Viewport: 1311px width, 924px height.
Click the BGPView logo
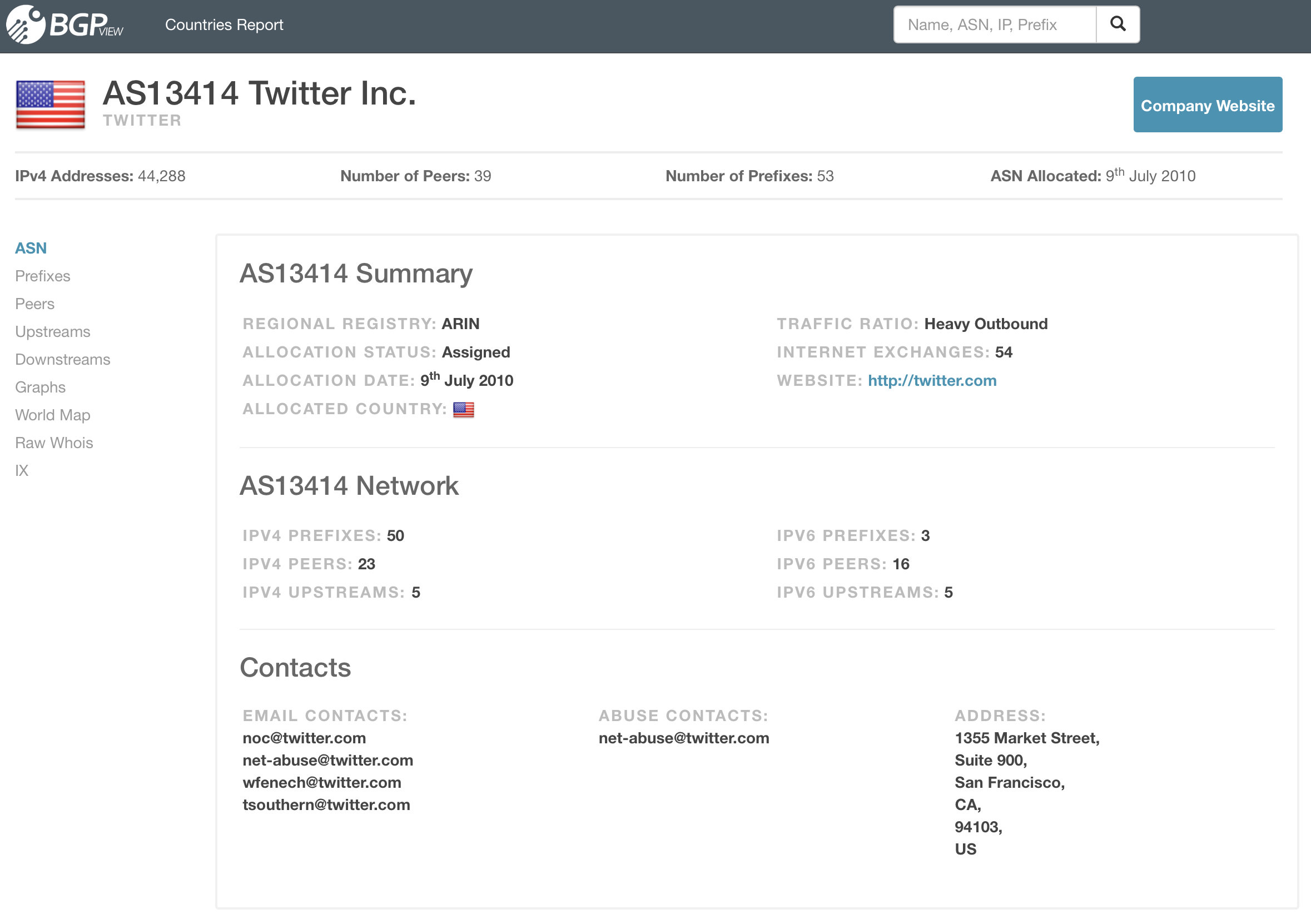pos(64,24)
